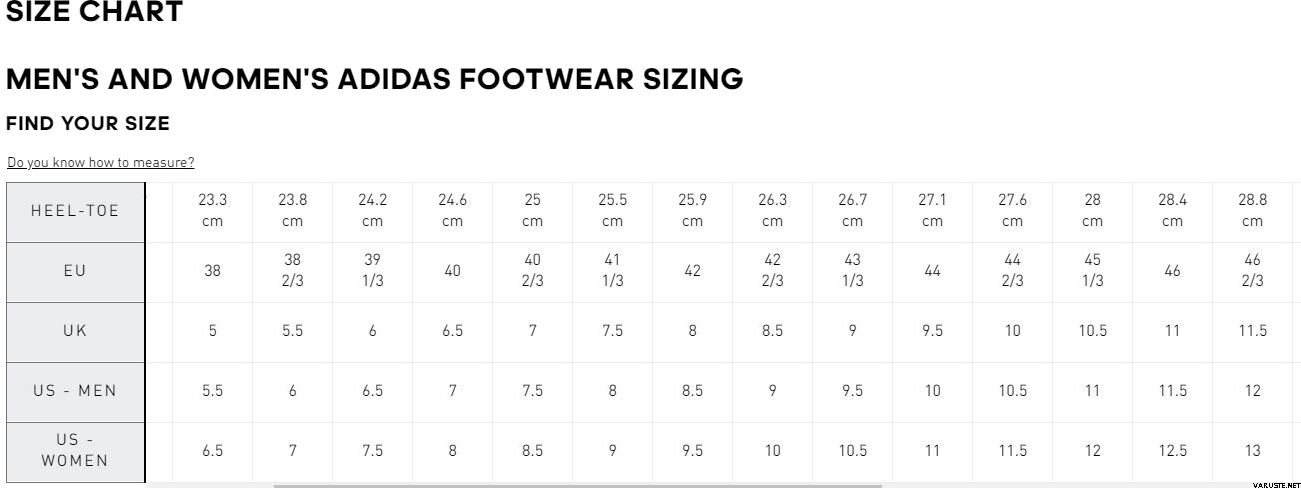Select the EU row header
The image size is (1301, 488).
(75, 271)
